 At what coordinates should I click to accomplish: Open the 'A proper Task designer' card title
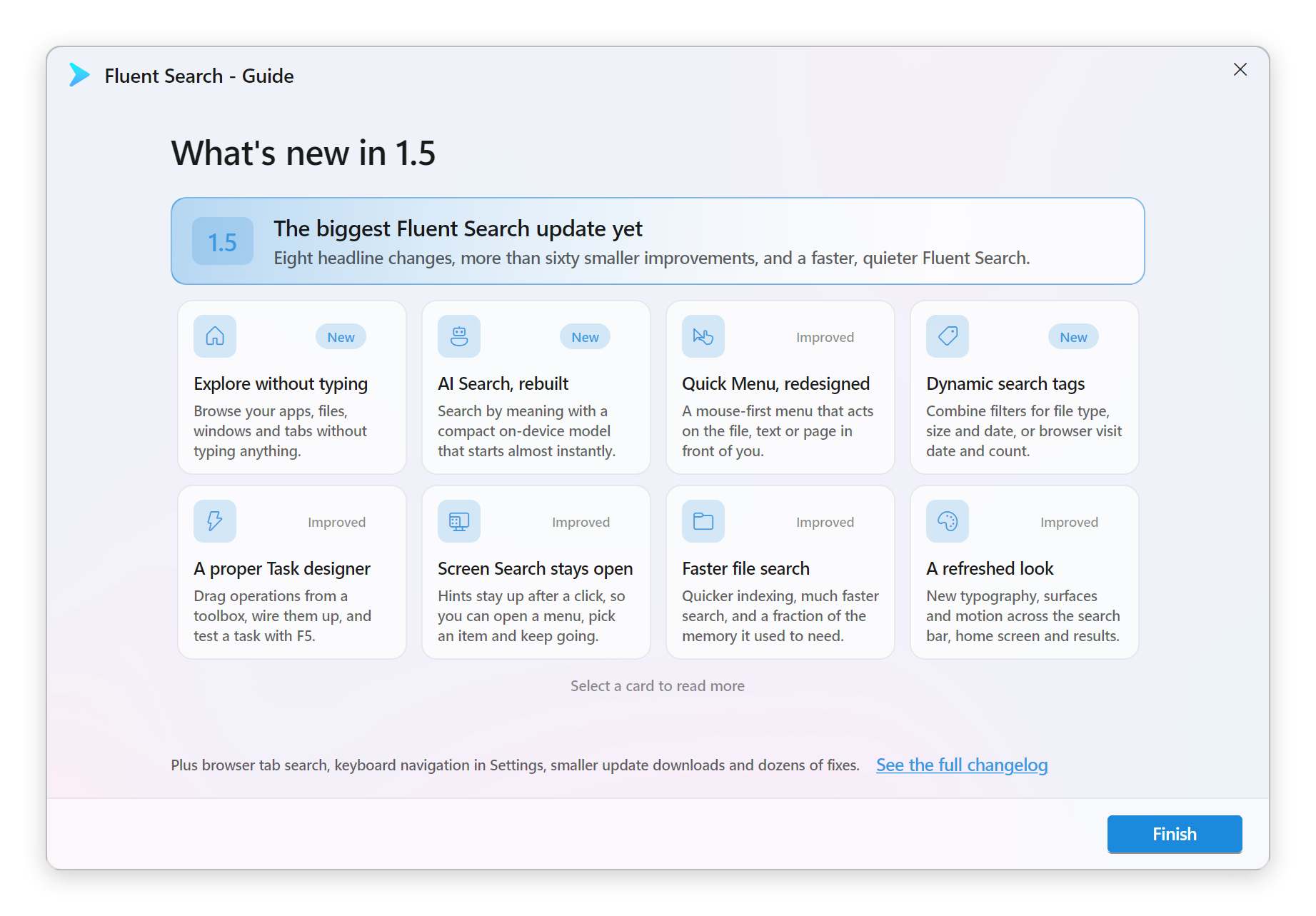pos(282,569)
